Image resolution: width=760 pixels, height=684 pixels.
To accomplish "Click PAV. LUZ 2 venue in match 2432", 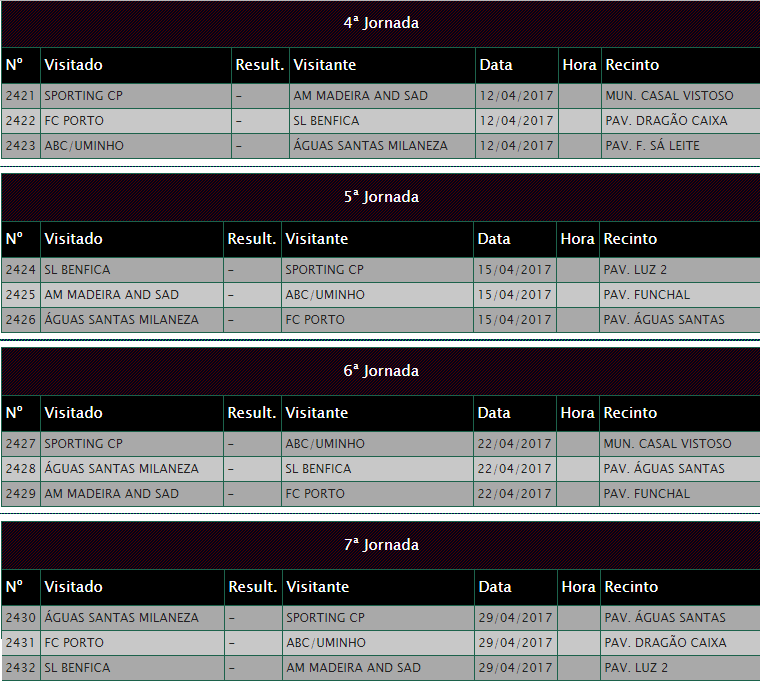I will (x=635, y=668).
